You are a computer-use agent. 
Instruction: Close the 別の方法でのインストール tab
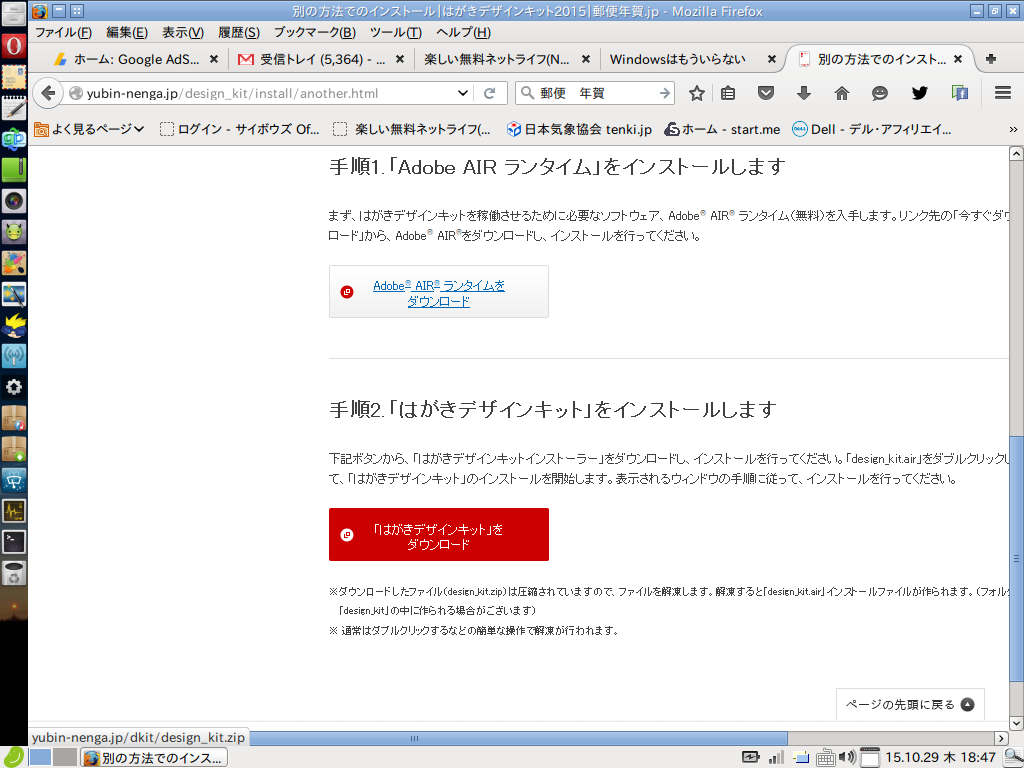(958, 59)
